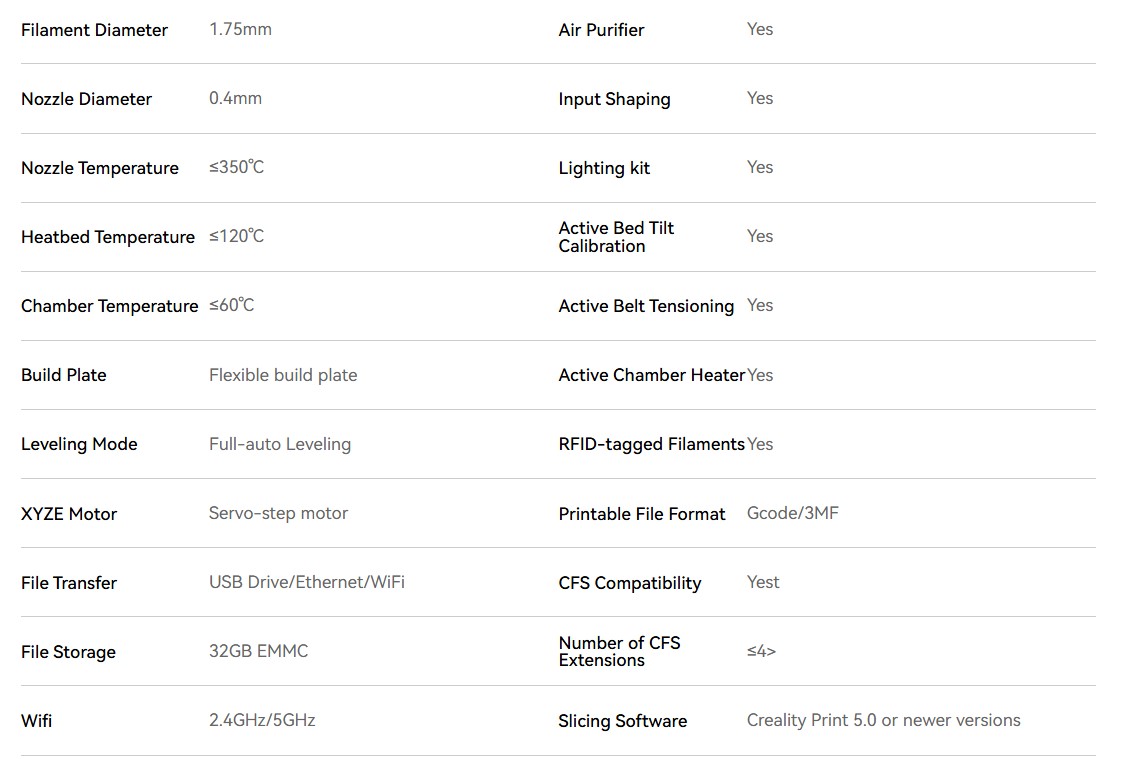
Task: Select the Gcode/3MF file format value
Action: [793, 513]
